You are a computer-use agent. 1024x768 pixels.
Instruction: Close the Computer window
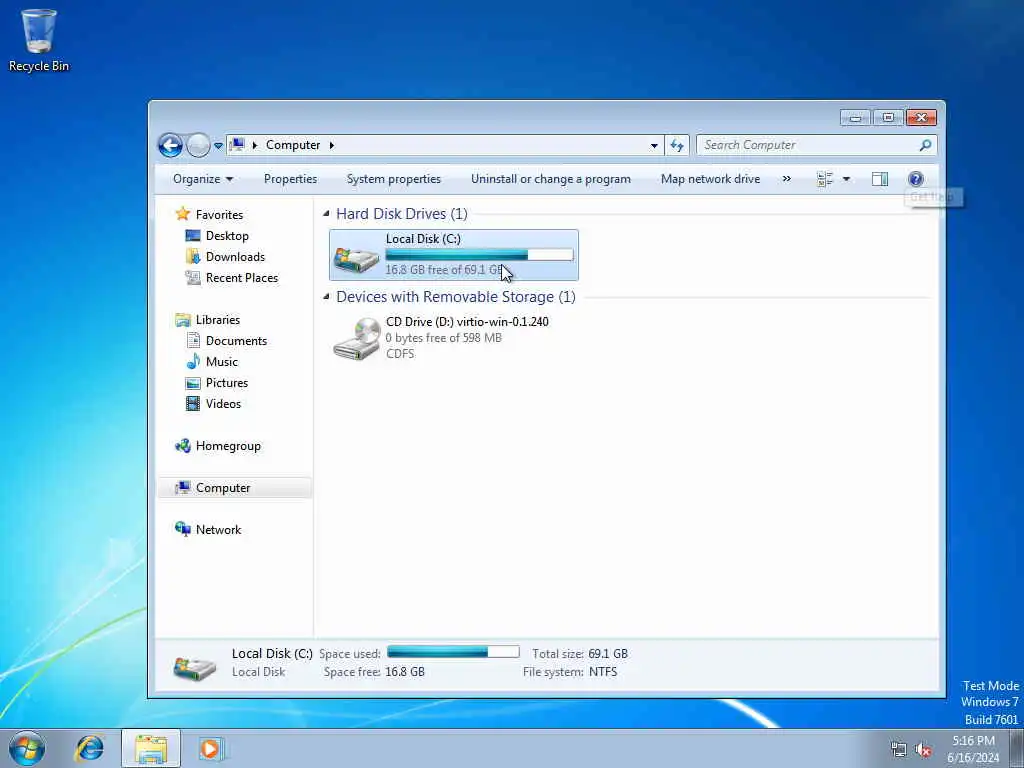(x=921, y=118)
